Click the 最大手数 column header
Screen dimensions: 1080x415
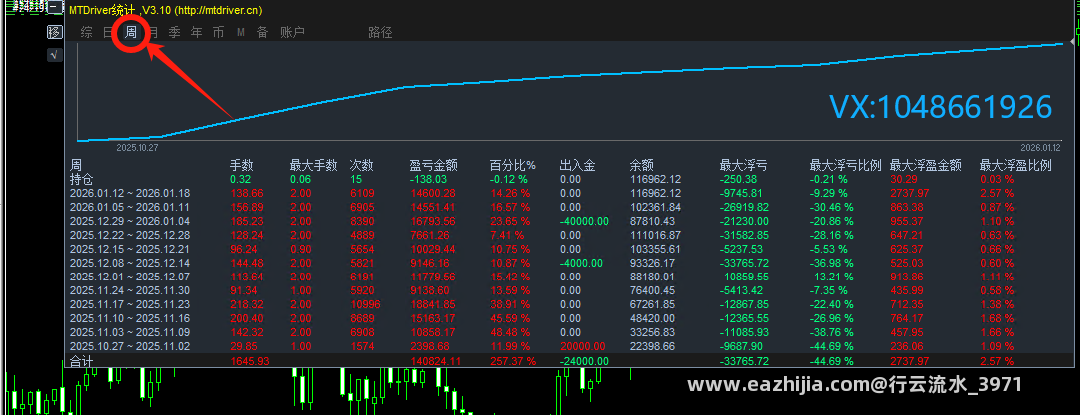pyautogui.click(x=313, y=165)
